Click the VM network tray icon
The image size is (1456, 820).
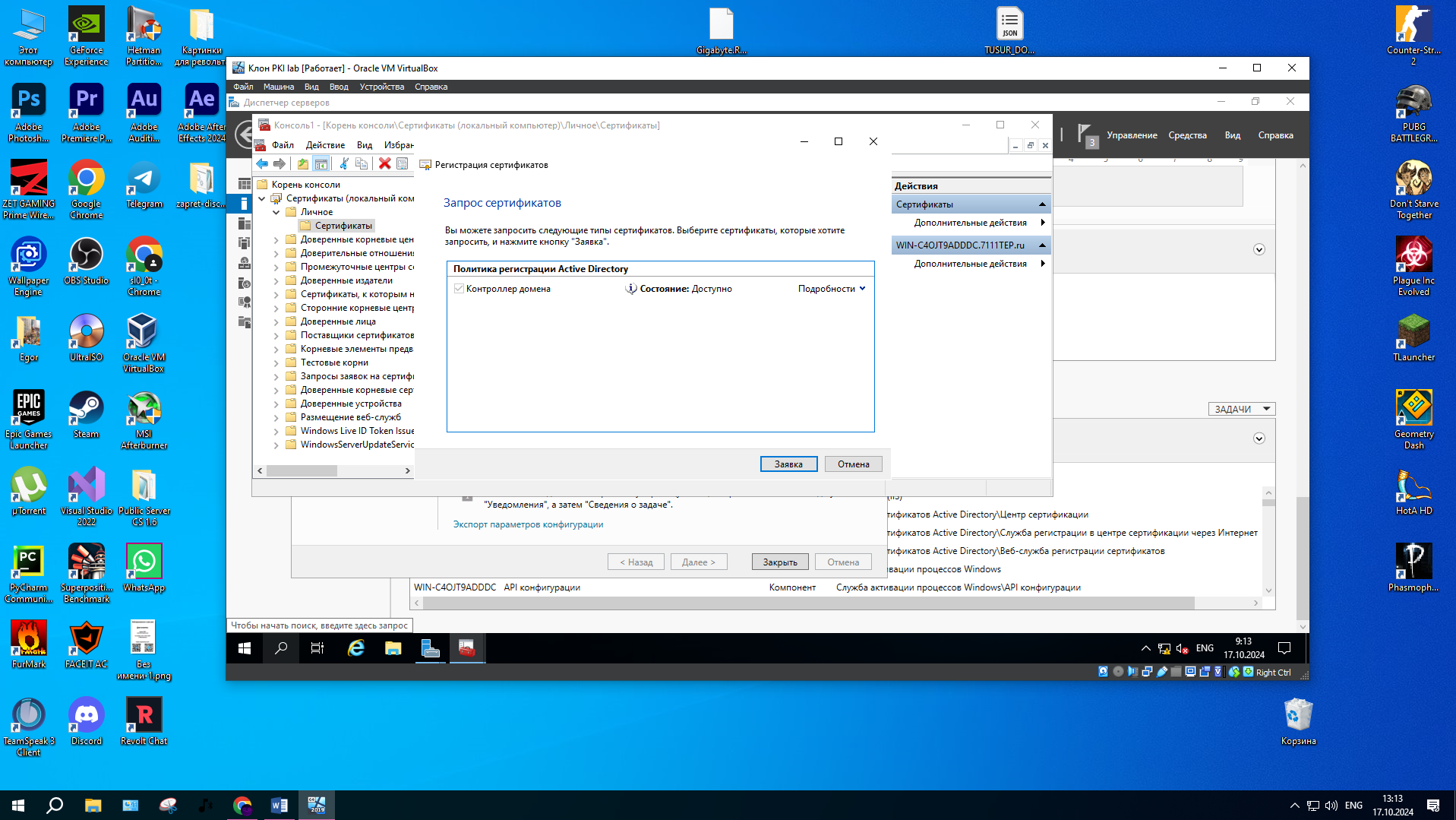pos(1164,648)
